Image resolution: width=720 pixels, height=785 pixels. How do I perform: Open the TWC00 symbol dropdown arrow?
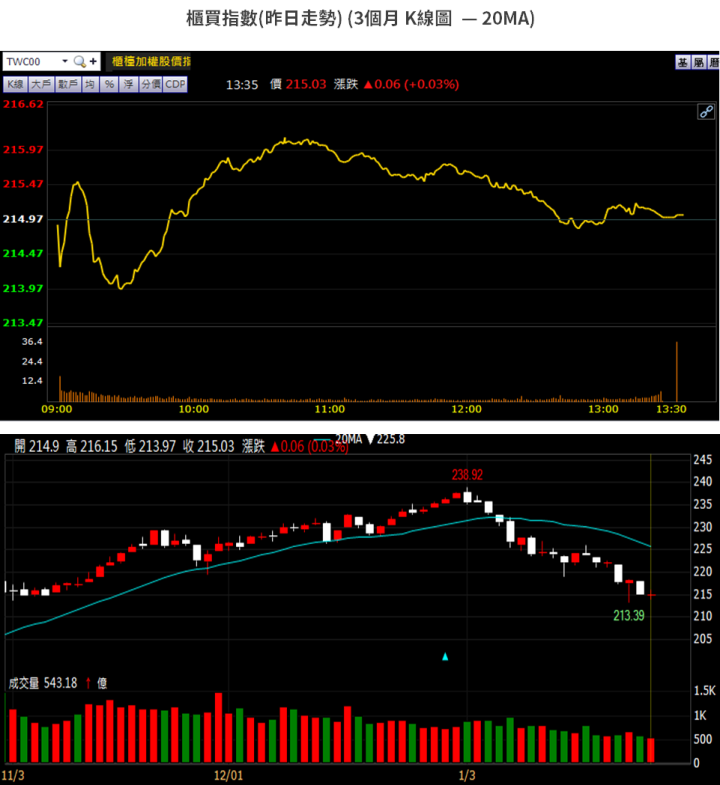(x=65, y=62)
